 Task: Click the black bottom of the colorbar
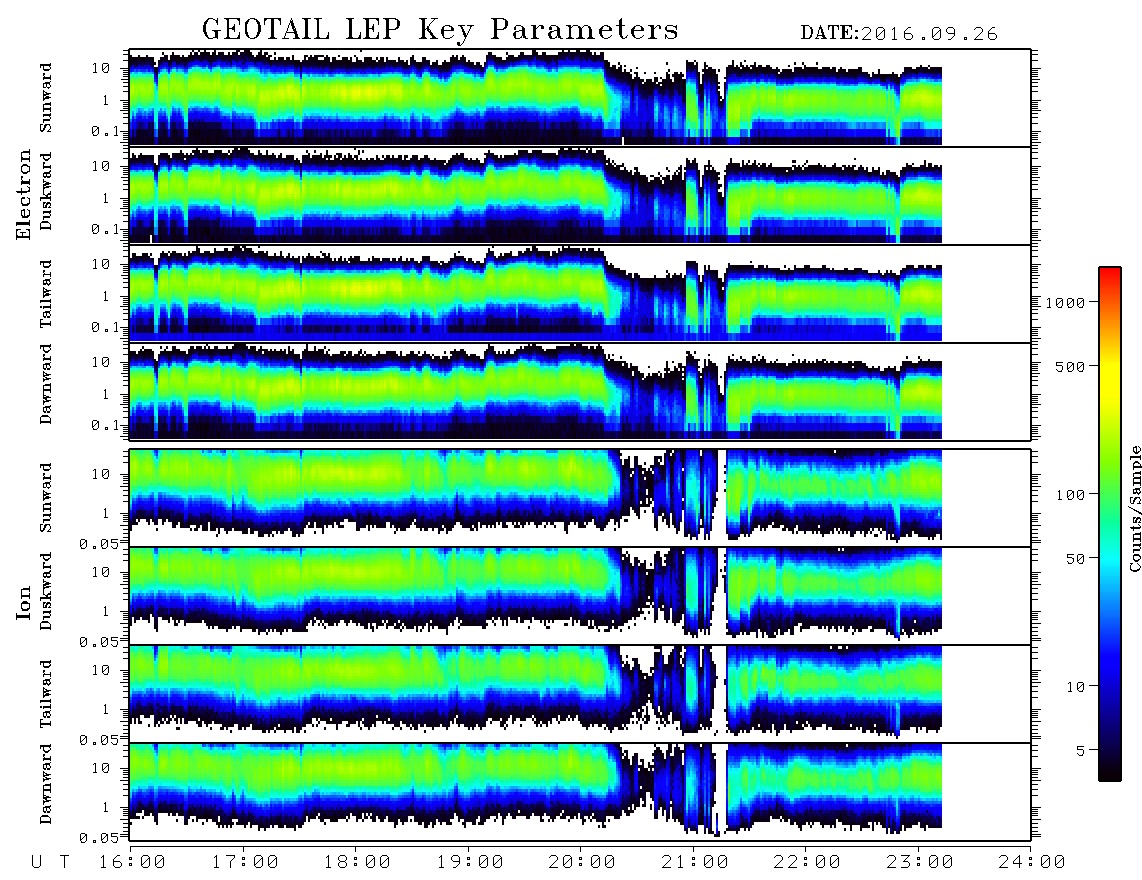(1109, 774)
